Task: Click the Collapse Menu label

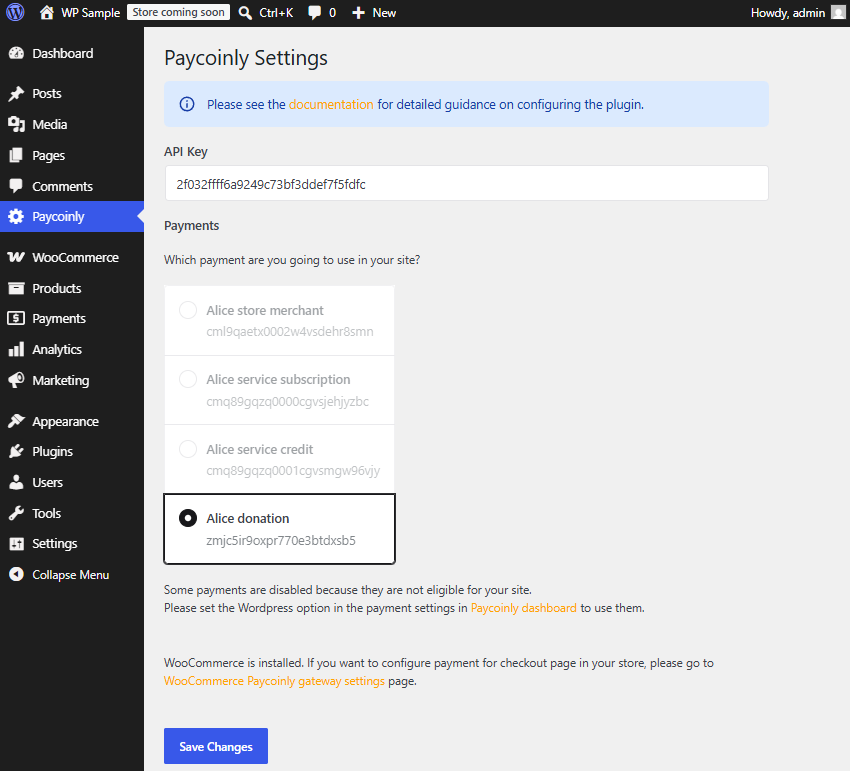Action: 71,575
